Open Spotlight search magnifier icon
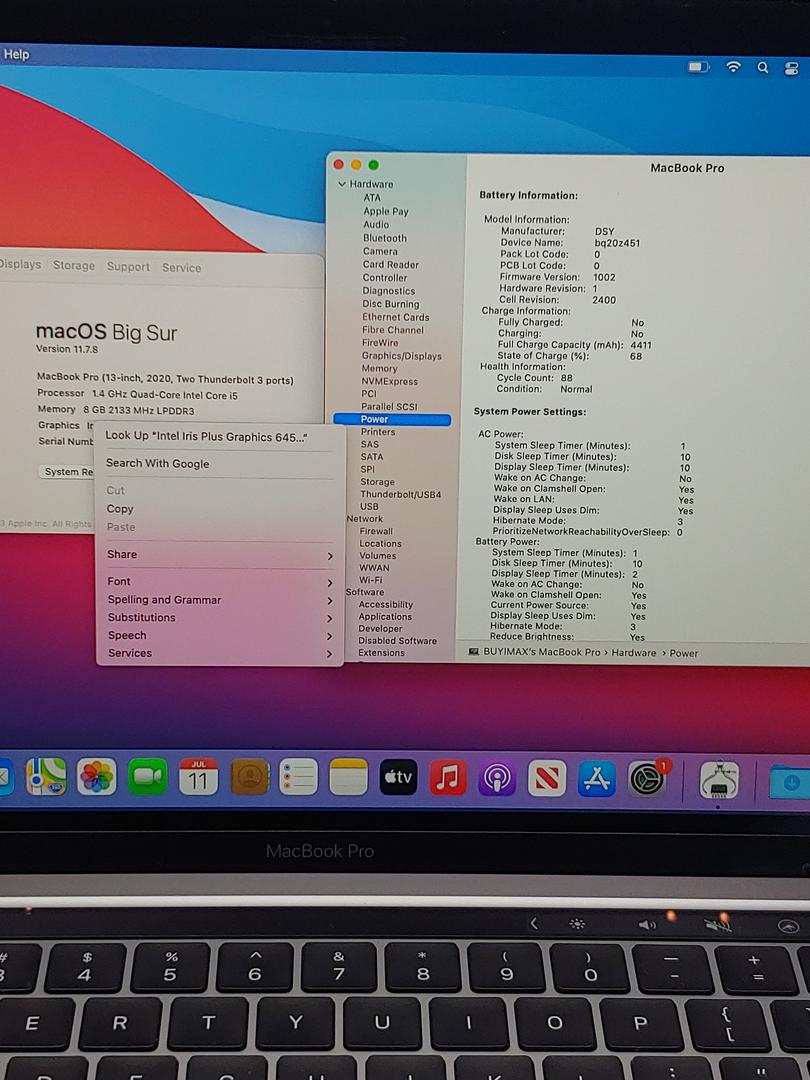 (762, 68)
